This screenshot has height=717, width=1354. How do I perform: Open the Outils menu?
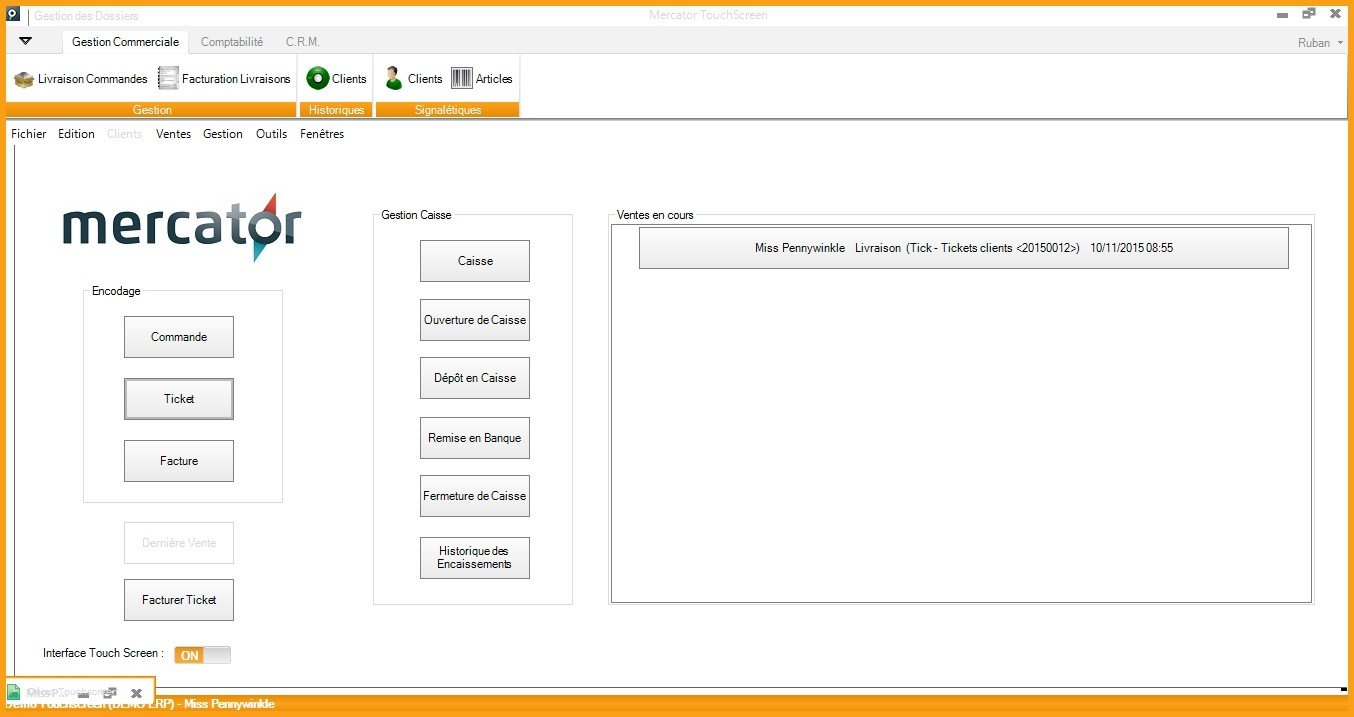[271, 134]
